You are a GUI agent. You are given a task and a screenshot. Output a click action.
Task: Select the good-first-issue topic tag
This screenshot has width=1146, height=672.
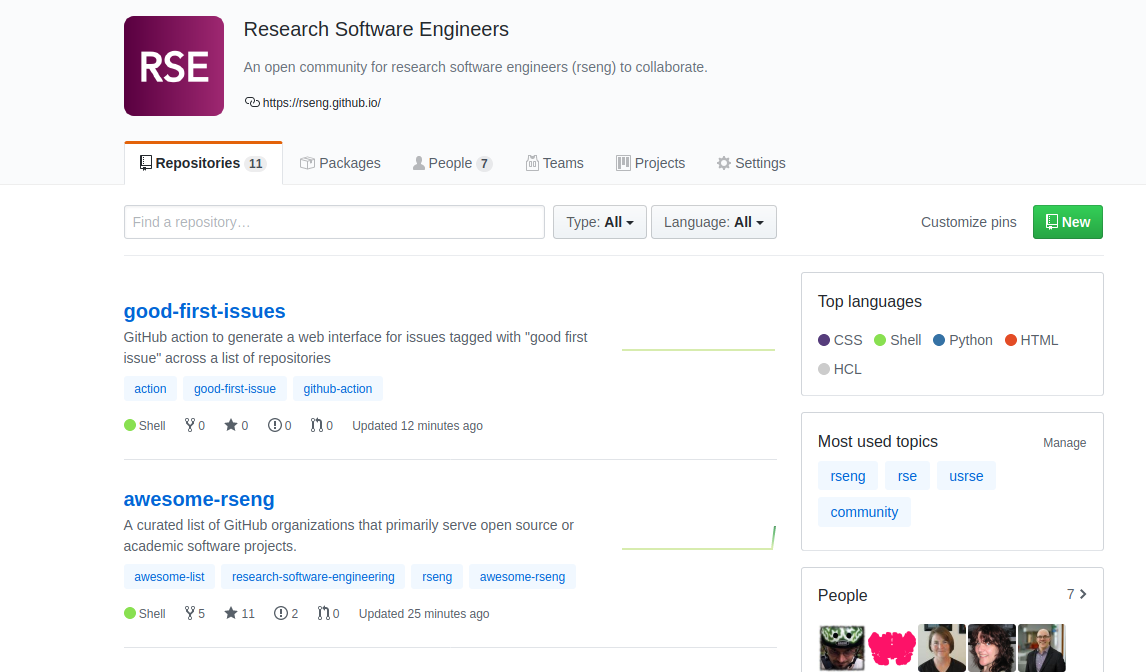pos(235,389)
